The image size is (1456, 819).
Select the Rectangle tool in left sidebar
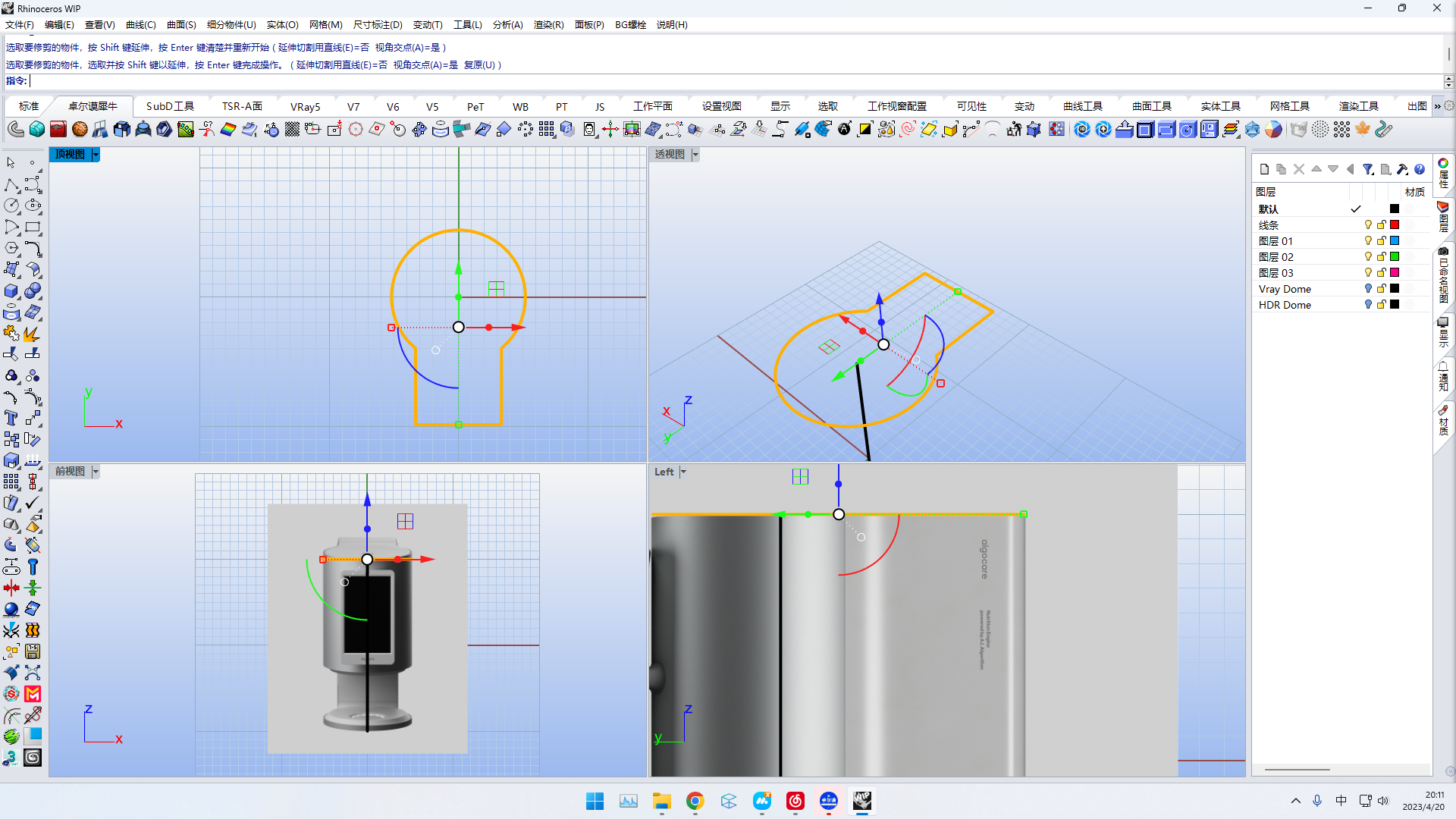[x=33, y=227]
